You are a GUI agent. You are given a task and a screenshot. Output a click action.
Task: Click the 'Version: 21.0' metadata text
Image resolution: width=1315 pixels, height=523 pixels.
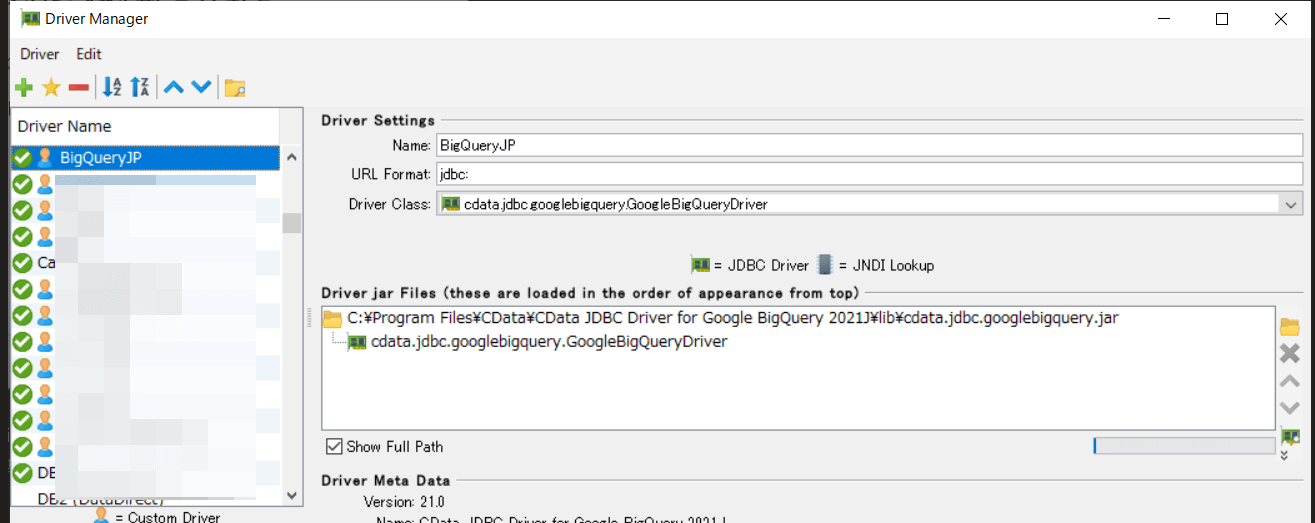click(x=404, y=502)
